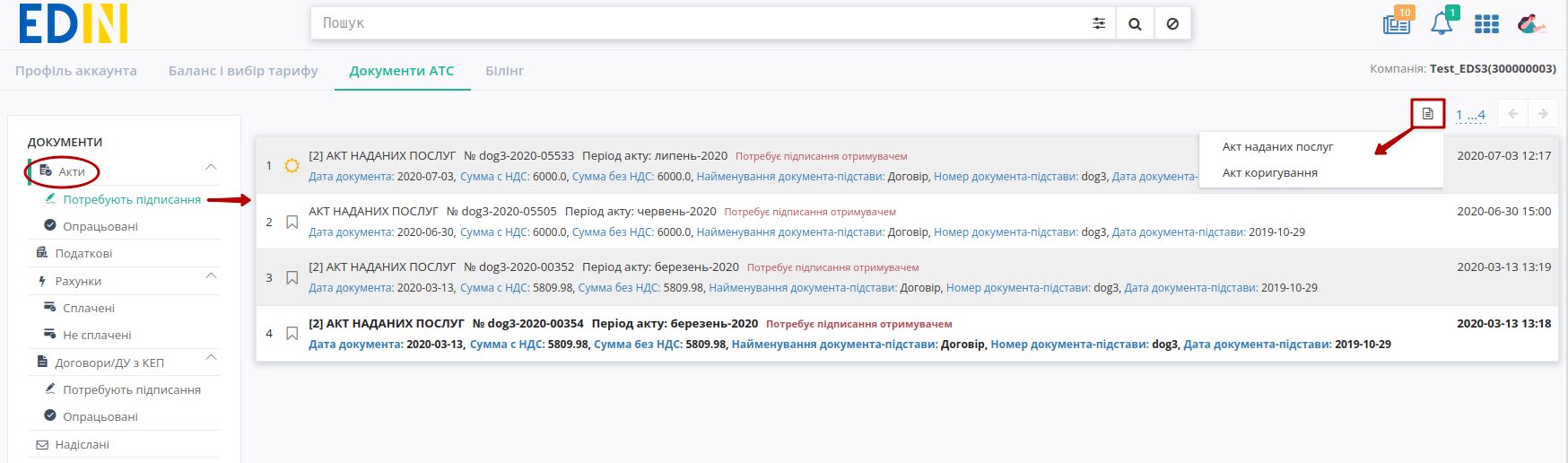Open the page selector 1...4
This screenshot has width=1568, height=463.
click(1470, 115)
